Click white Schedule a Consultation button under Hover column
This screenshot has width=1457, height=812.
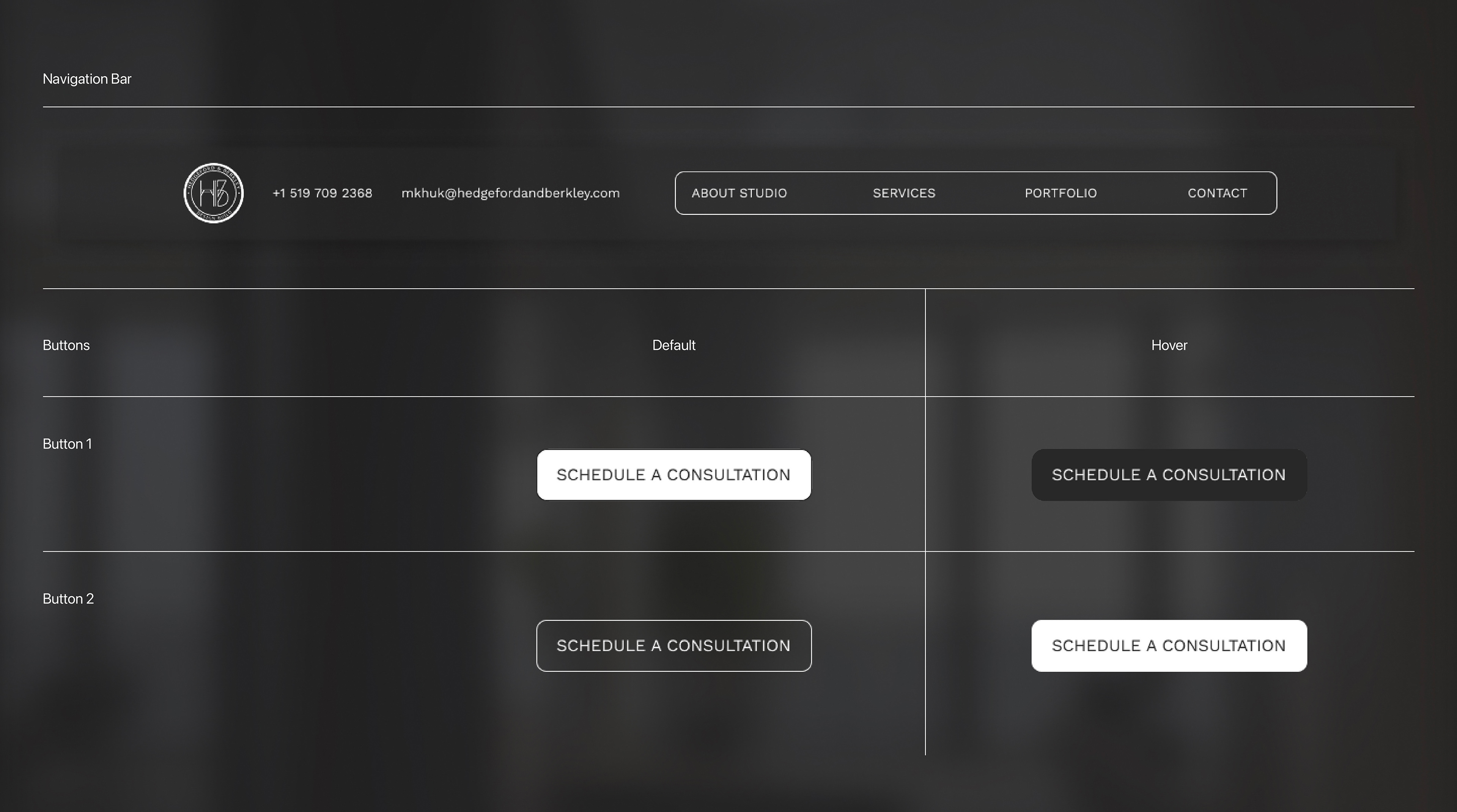tap(1169, 645)
